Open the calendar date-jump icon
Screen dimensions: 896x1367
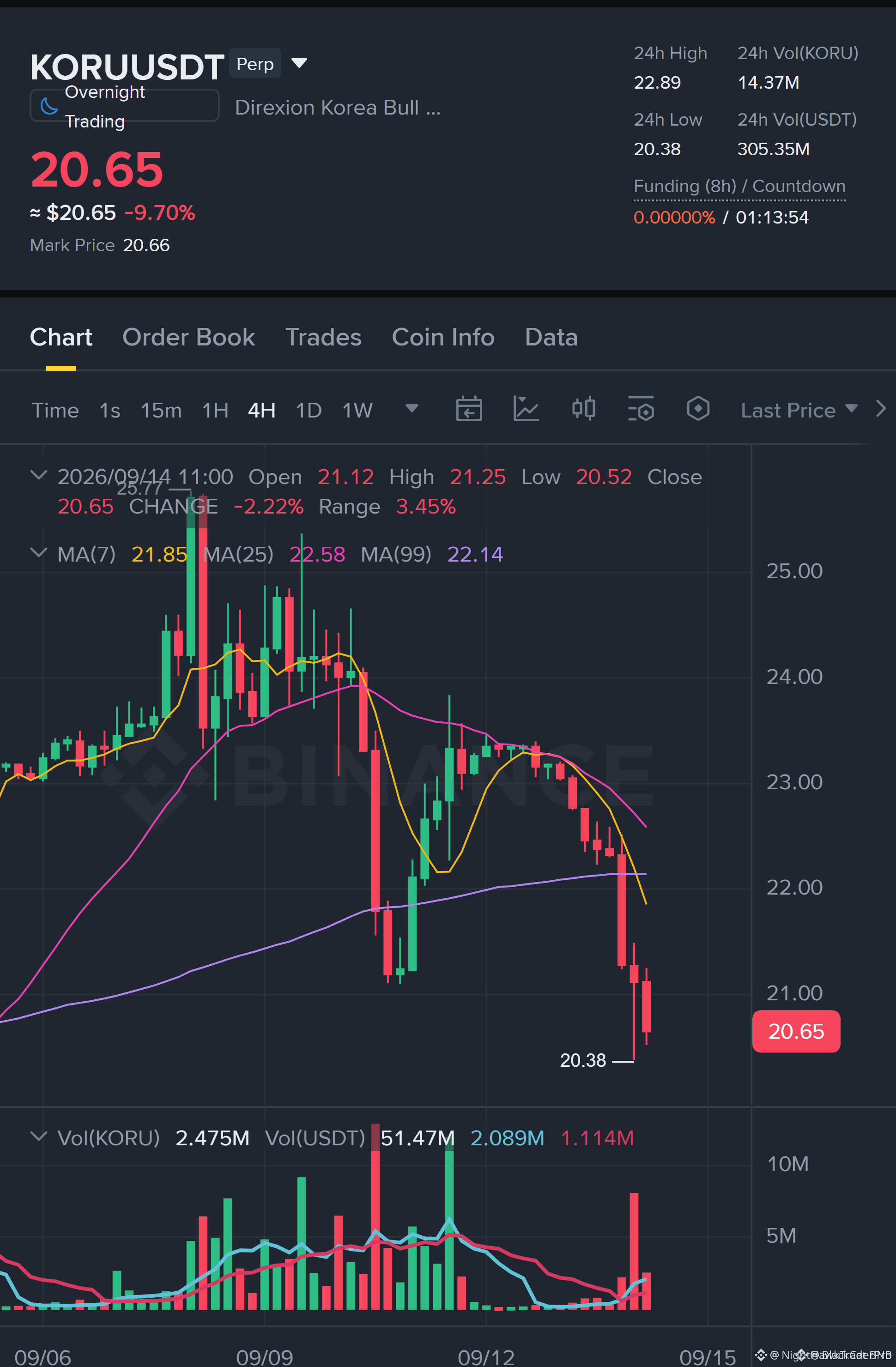(x=469, y=409)
